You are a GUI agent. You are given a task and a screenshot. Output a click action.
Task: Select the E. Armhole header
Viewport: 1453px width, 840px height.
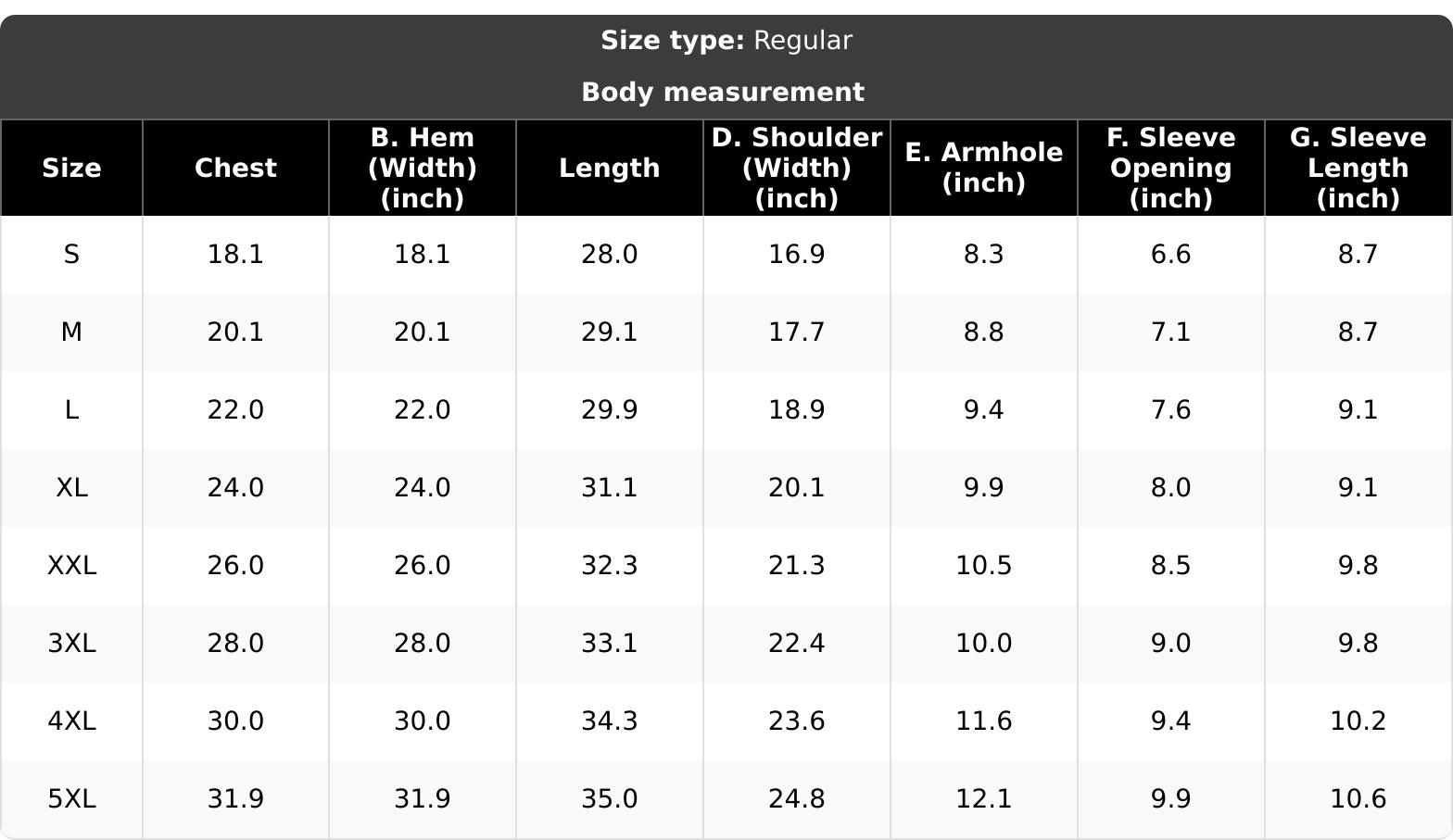[984, 168]
